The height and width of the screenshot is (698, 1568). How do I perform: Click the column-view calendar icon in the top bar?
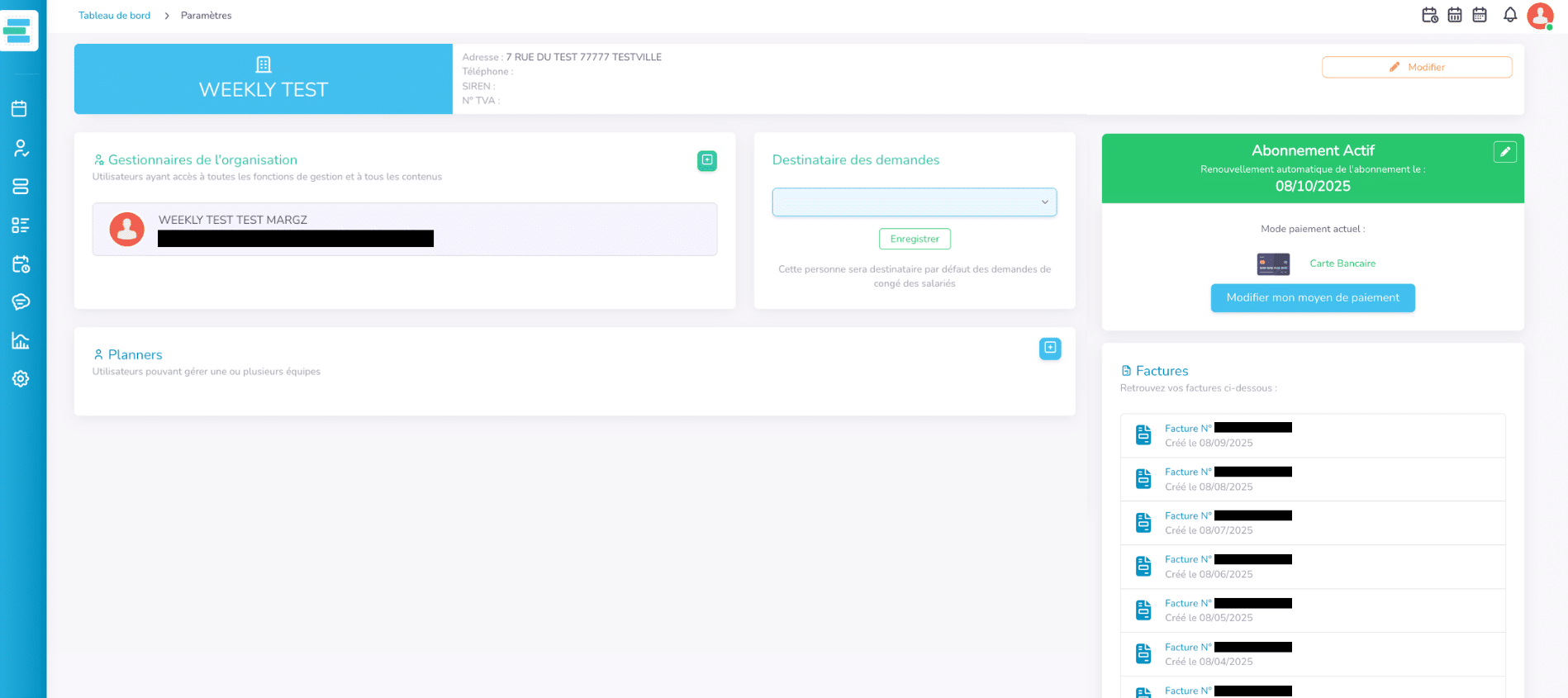[1455, 15]
